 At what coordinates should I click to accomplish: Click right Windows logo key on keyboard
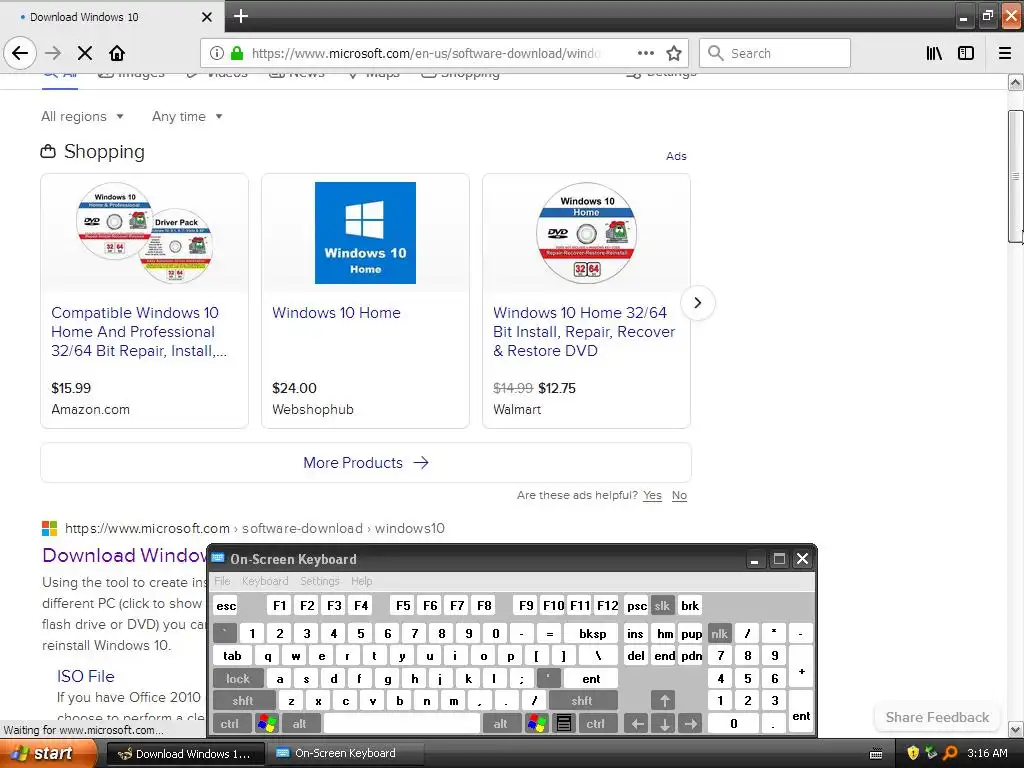point(537,724)
